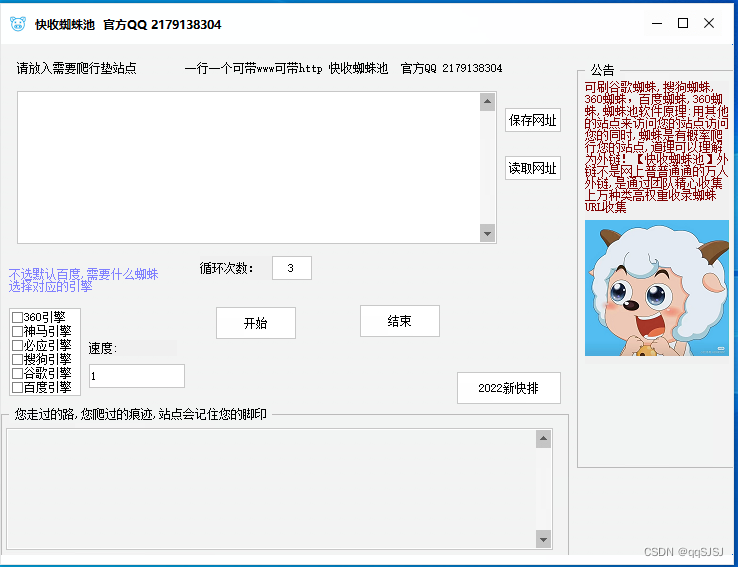Click the 速度 input field
738x567 pixels.
137,376
